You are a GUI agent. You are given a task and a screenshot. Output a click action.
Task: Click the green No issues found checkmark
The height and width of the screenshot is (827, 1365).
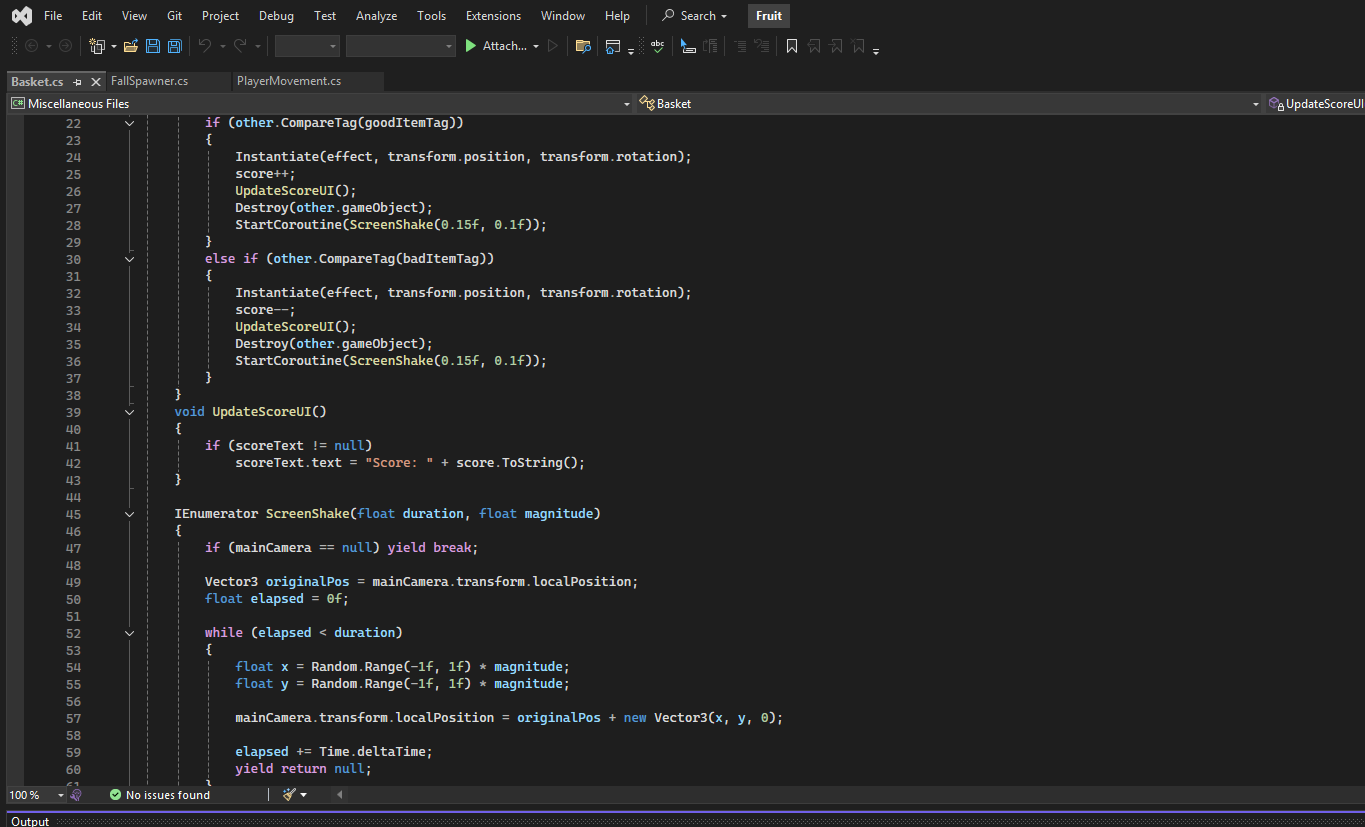point(116,795)
